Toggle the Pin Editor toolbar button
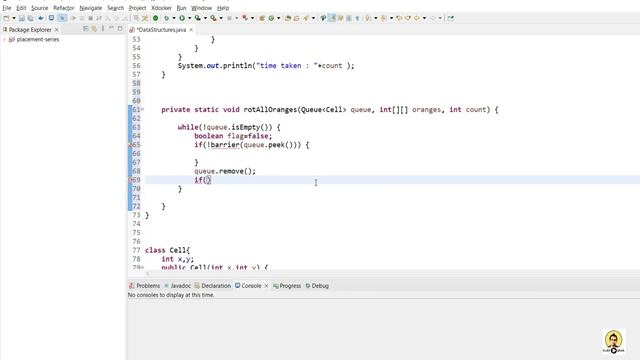This screenshot has width=640, height=360. [x=451, y=18]
